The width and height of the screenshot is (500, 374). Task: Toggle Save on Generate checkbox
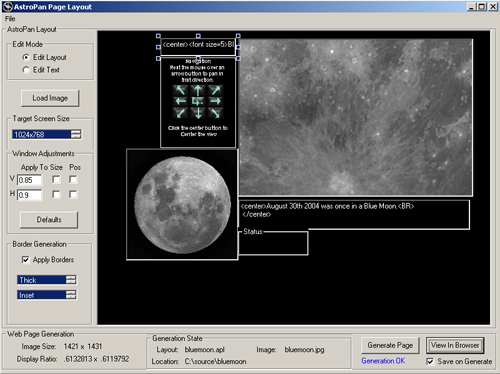click(x=430, y=361)
